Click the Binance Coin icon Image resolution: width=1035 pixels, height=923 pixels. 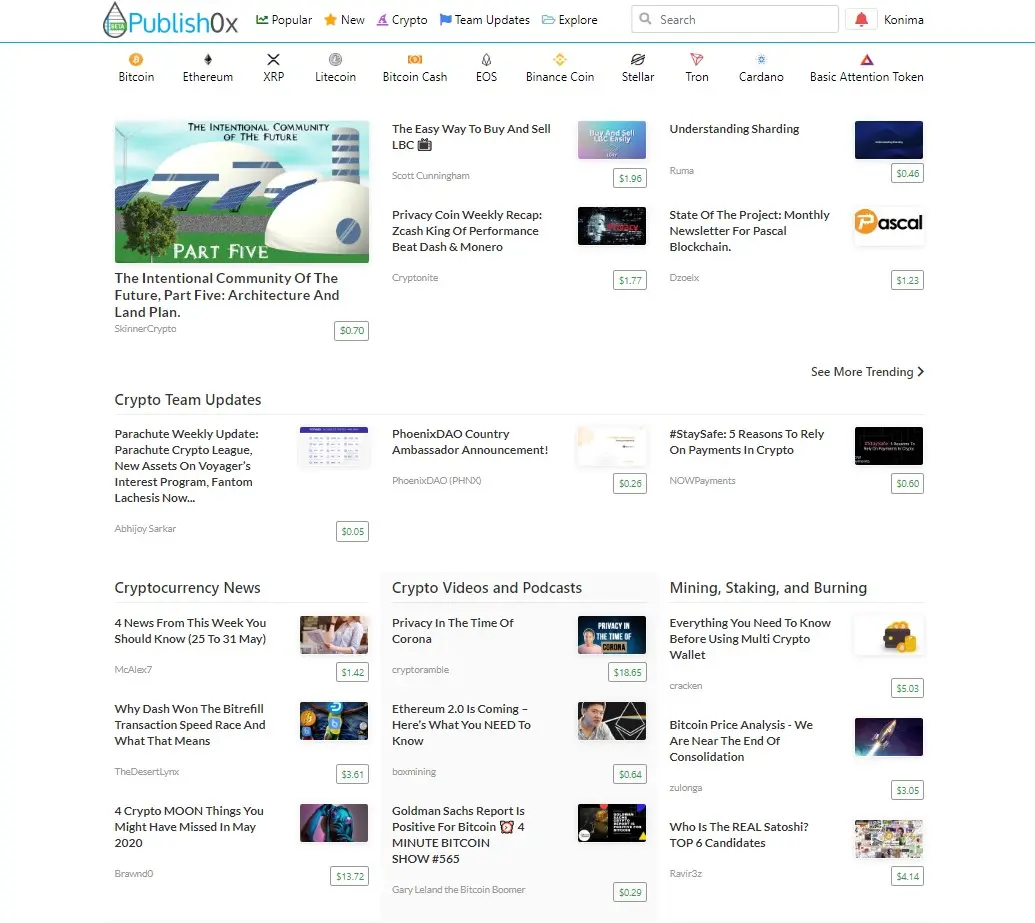(x=560, y=59)
